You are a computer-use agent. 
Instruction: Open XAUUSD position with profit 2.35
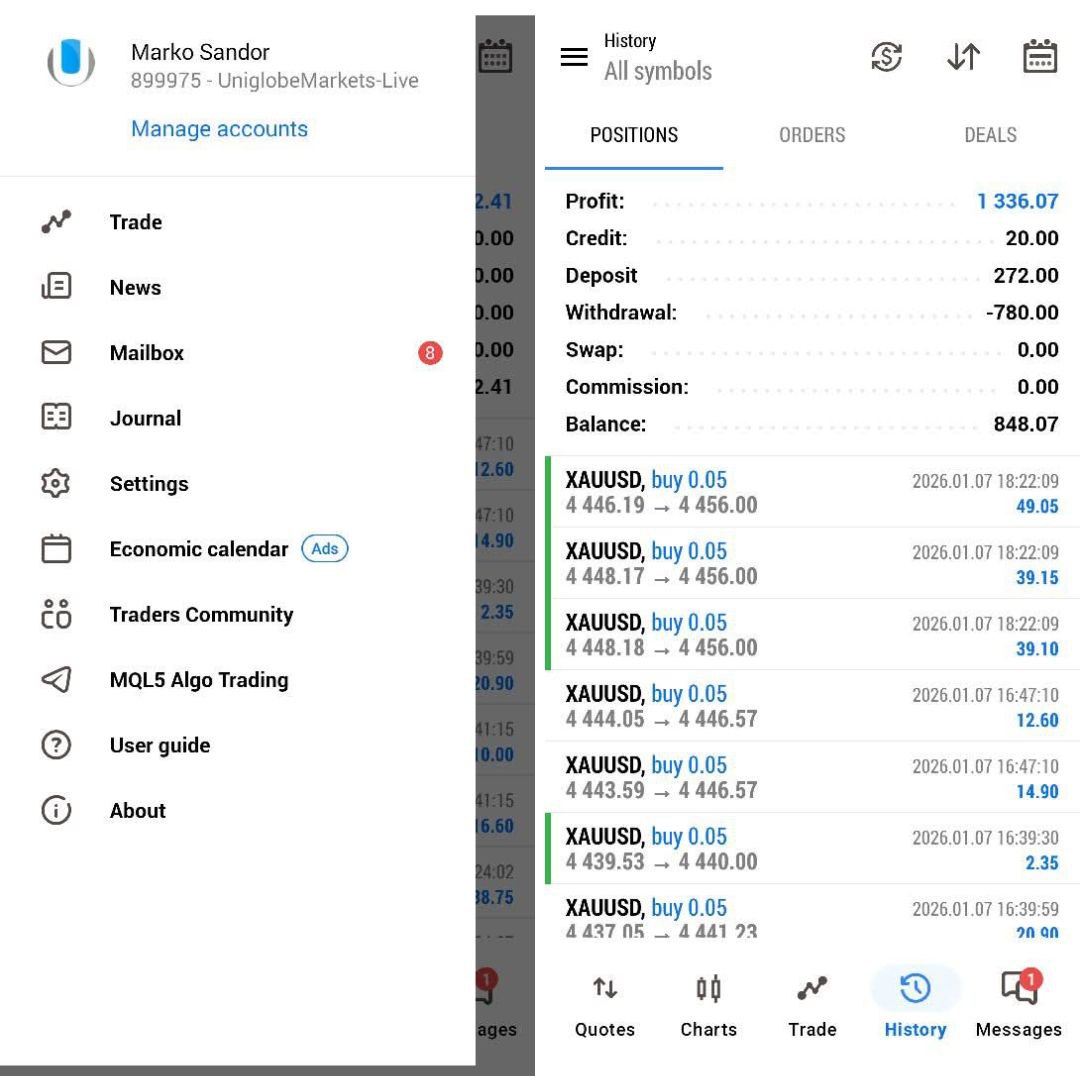(x=812, y=849)
